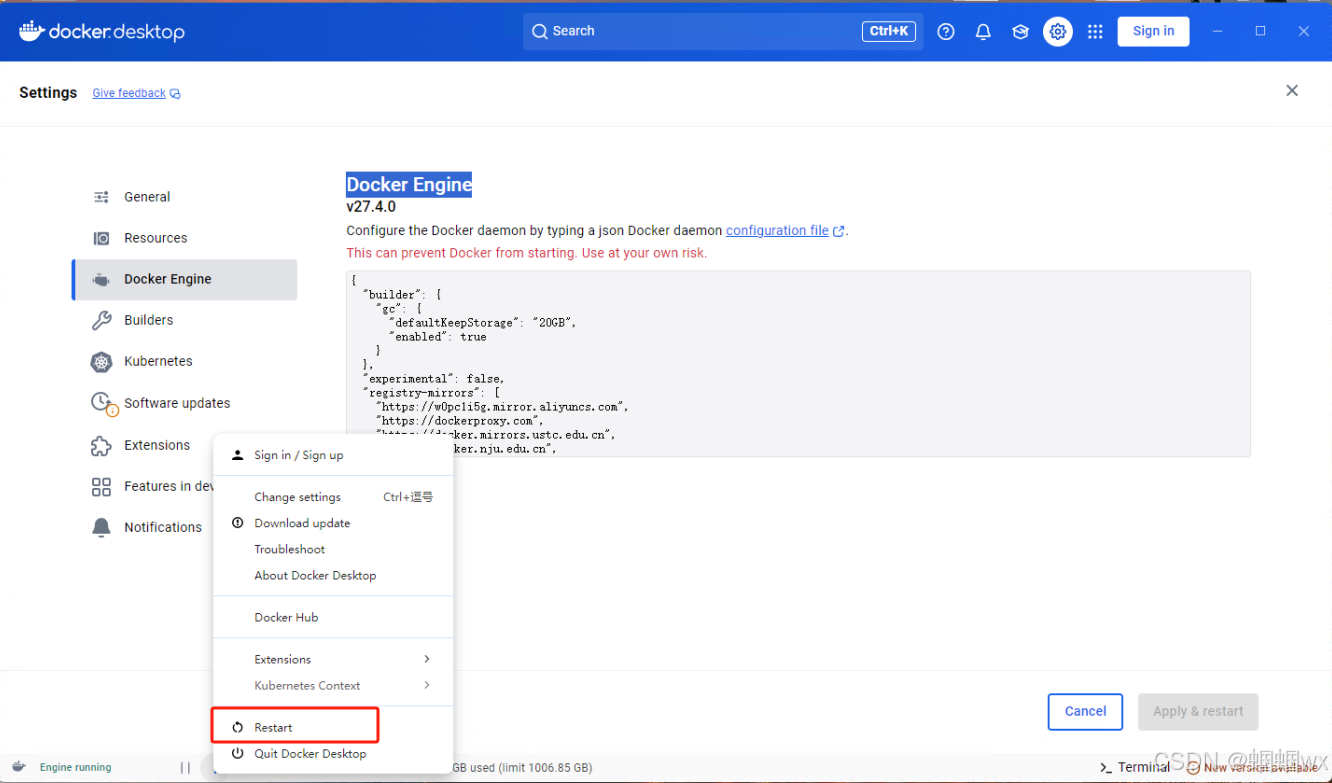Click into the daemon JSON configuration editor
This screenshot has height=783, width=1332.
[798, 364]
